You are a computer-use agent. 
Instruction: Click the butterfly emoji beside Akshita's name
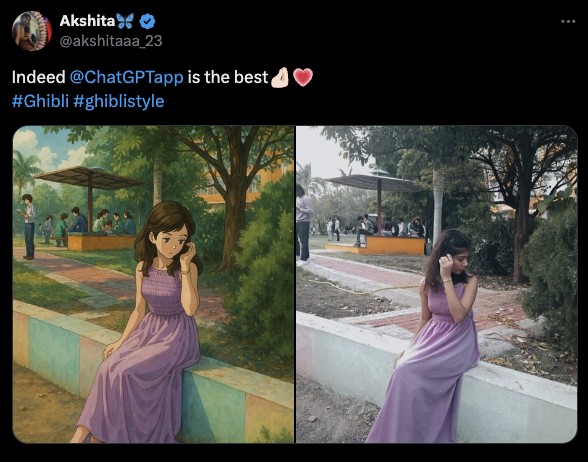pyautogui.click(x=125, y=21)
